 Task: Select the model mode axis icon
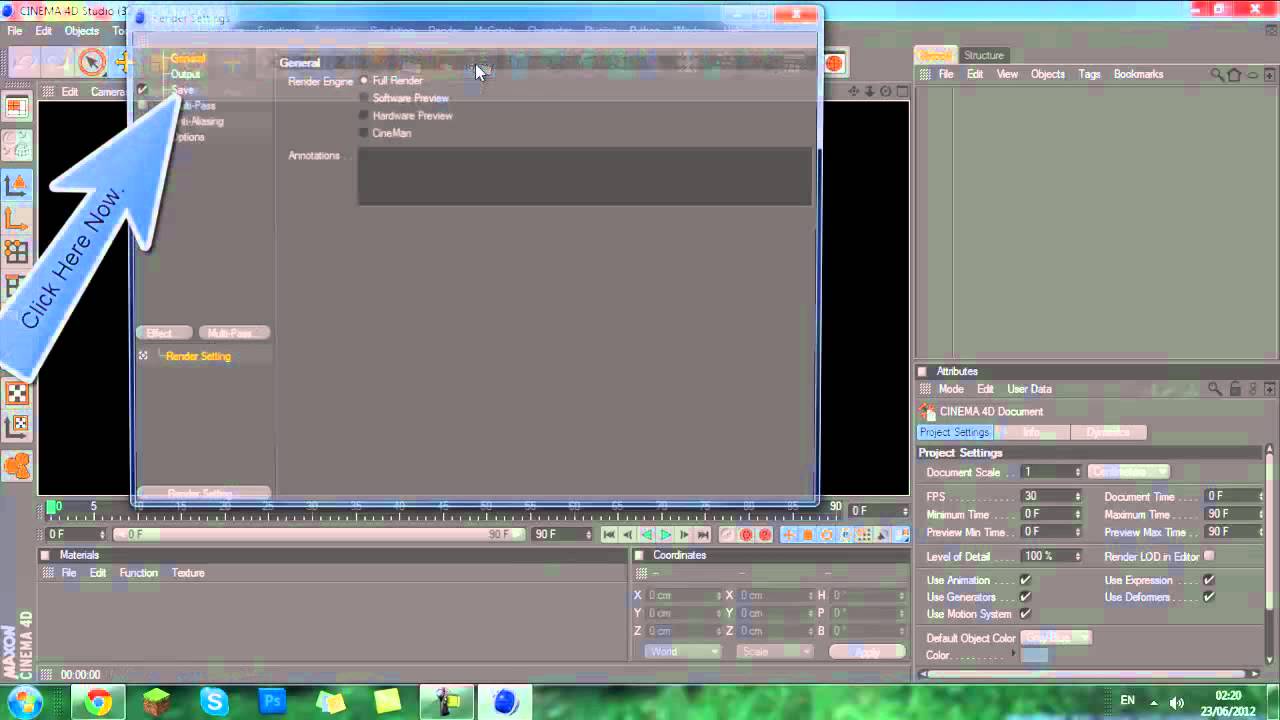[17, 186]
